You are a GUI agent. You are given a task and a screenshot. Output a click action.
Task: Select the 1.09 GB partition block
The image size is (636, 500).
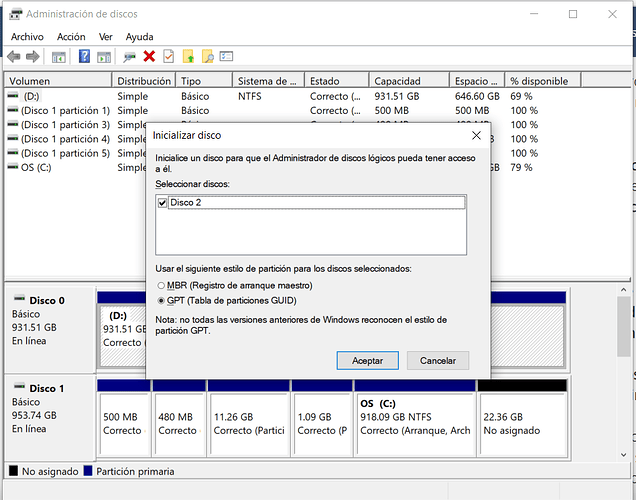pos(322,424)
